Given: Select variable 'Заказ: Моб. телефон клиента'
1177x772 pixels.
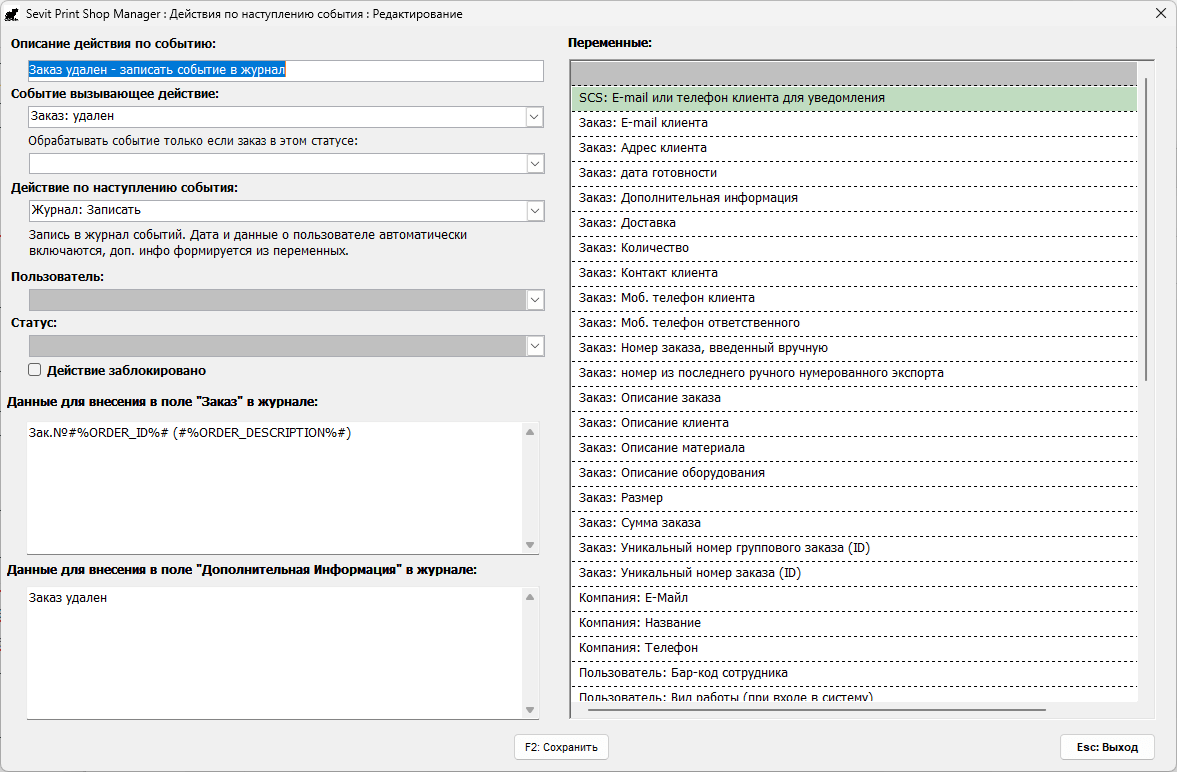Looking at the screenshot, I should (854, 298).
